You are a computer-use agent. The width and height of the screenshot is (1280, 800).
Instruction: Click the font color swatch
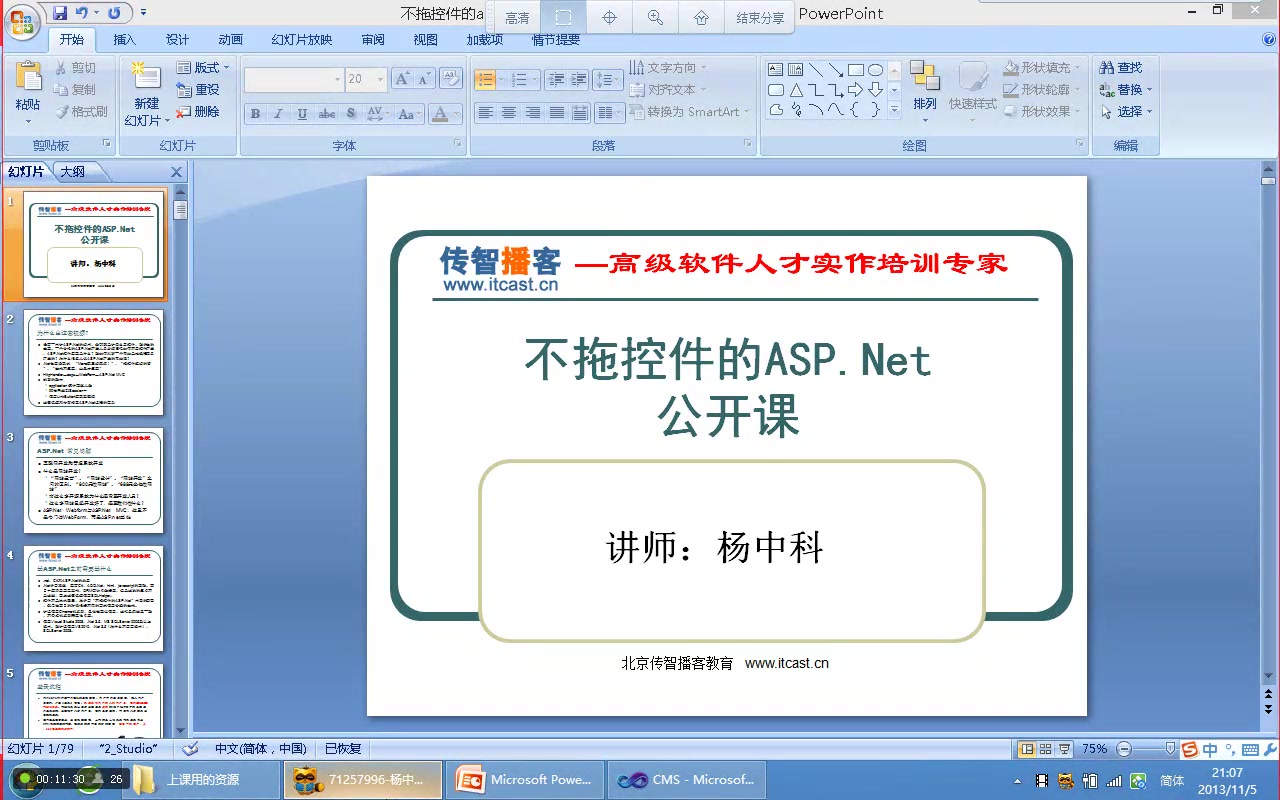point(440,114)
